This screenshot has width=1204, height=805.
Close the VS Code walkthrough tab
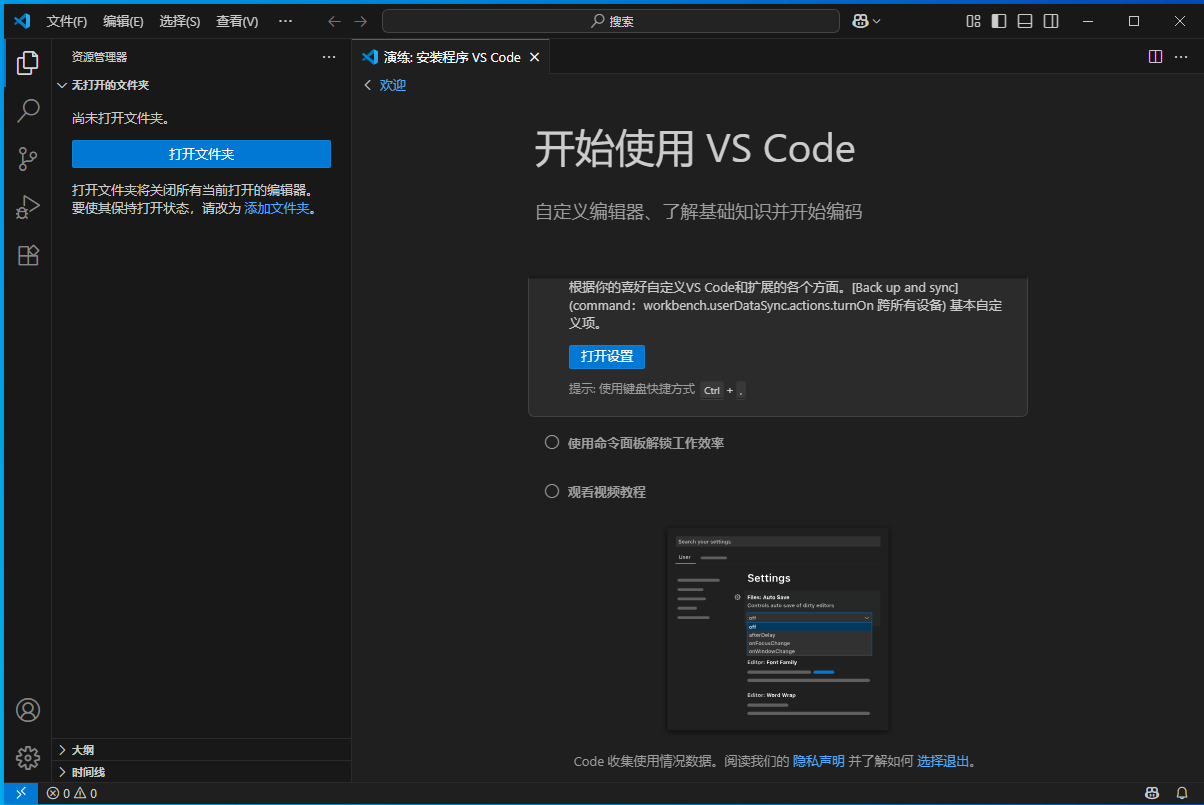pyautogui.click(x=534, y=57)
